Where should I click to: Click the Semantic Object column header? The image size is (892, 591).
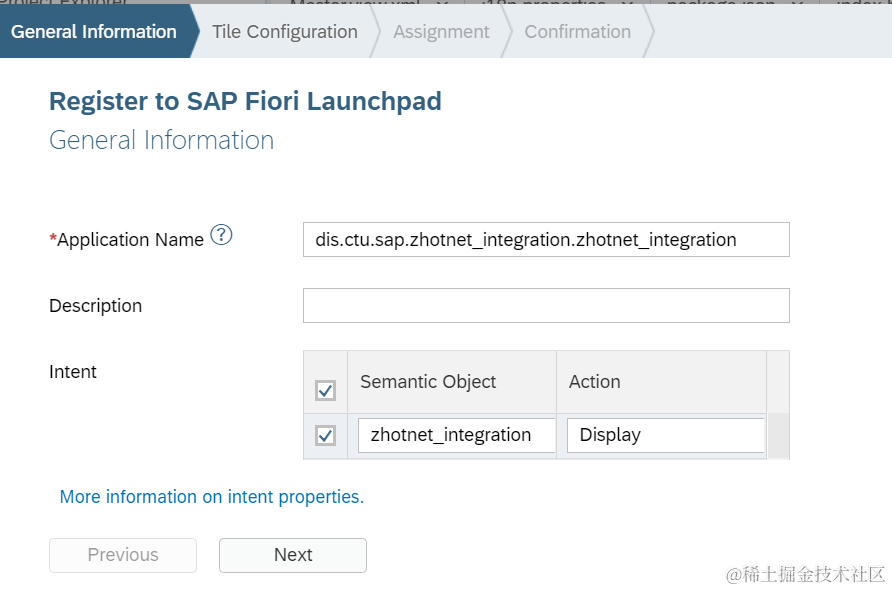click(428, 382)
